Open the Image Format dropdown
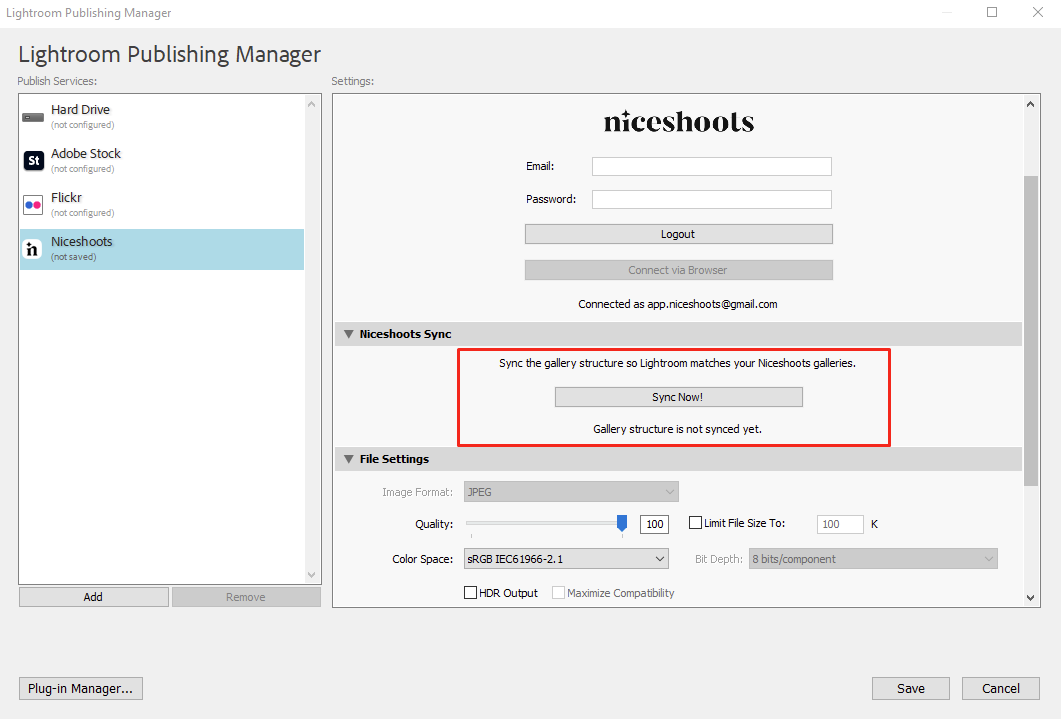Screen dimensions: 1061x719 click(x=571, y=492)
